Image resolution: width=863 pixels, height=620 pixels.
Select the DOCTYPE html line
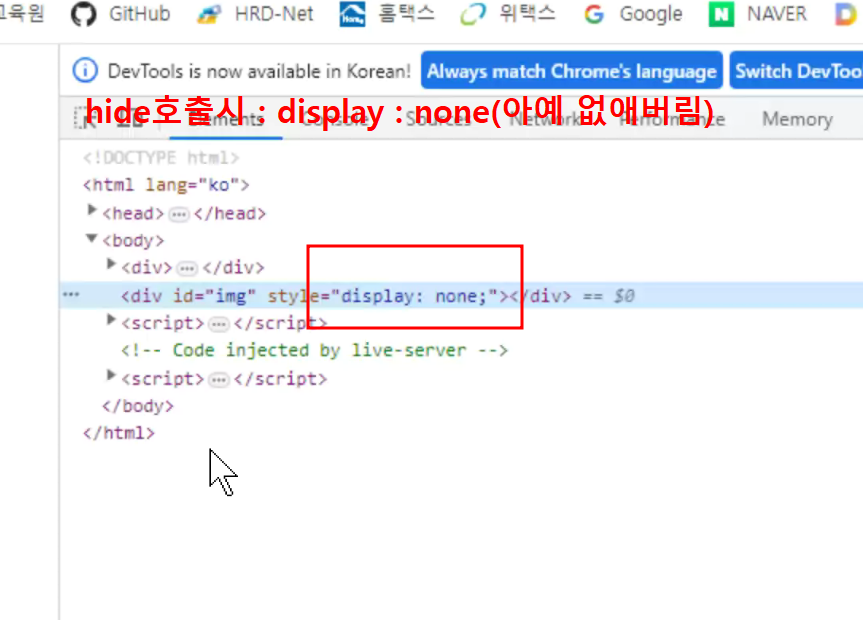coord(161,158)
